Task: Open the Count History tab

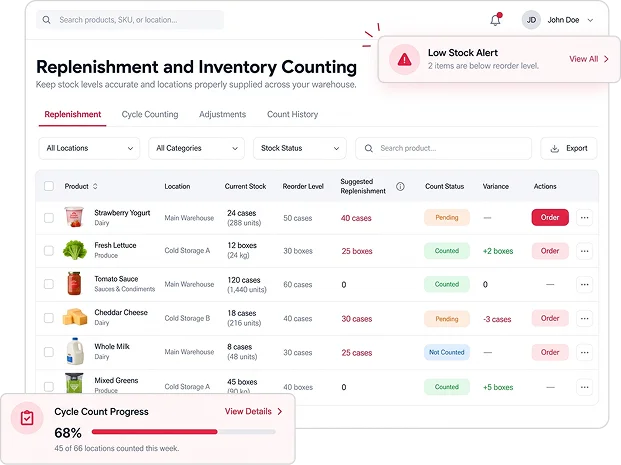Action: 292,114
